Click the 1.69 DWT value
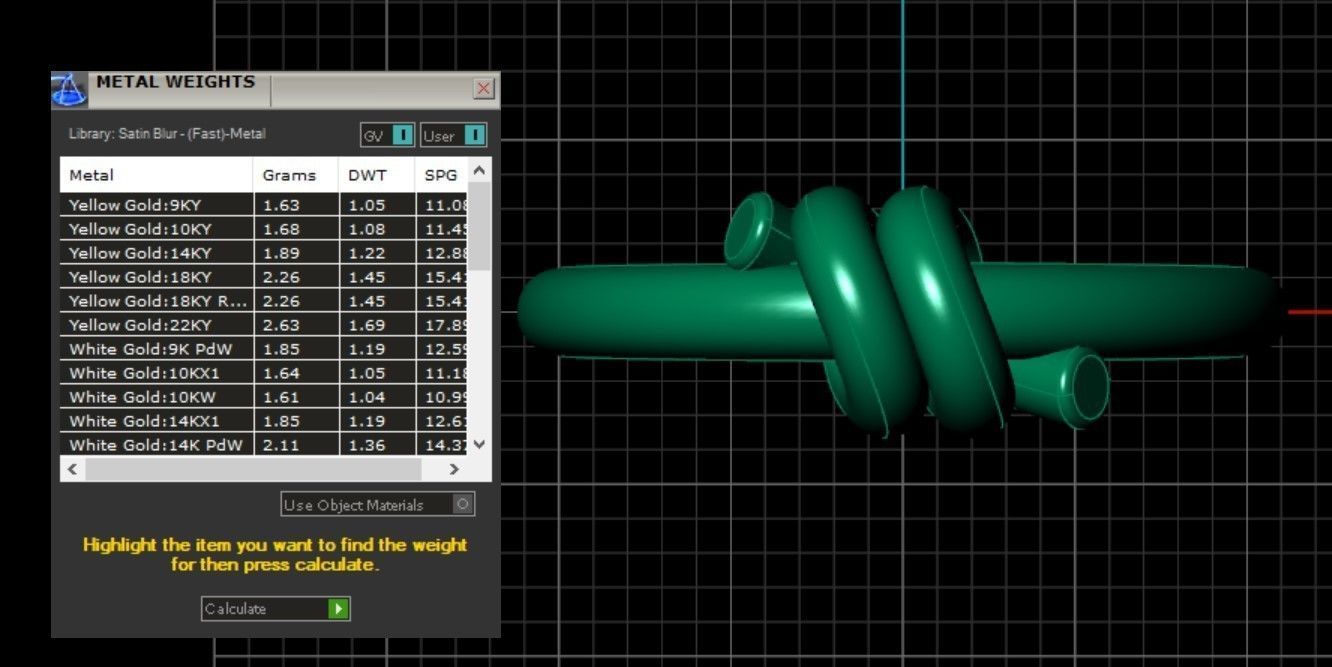Image resolution: width=1332 pixels, height=667 pixels. click(367, 325)
